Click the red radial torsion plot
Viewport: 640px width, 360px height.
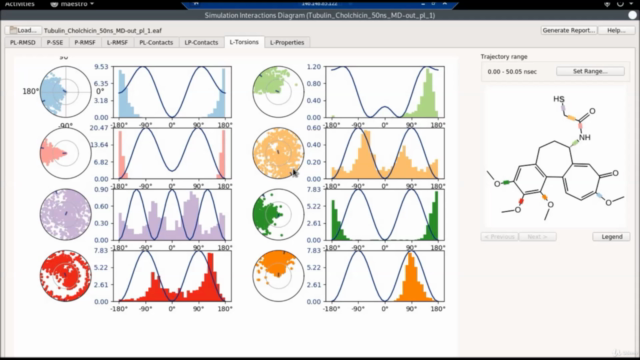coord(65,276)
